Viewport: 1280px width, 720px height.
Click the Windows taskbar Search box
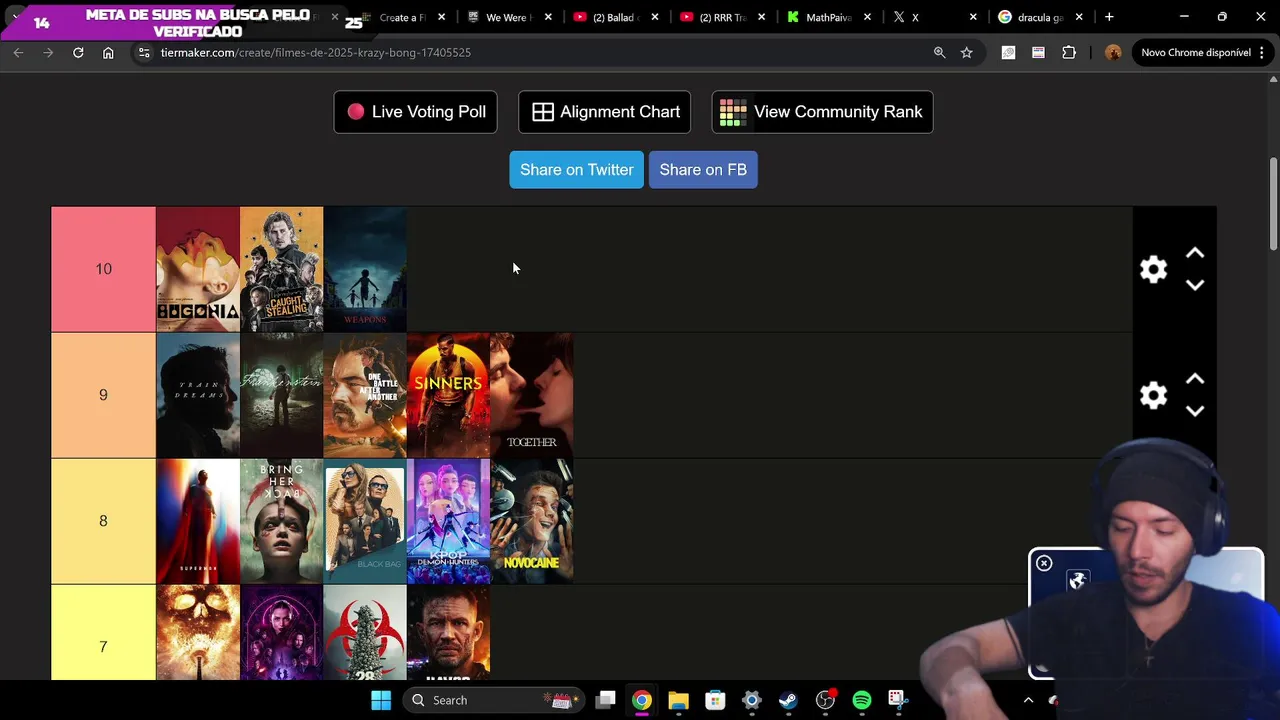coord(492,700)
